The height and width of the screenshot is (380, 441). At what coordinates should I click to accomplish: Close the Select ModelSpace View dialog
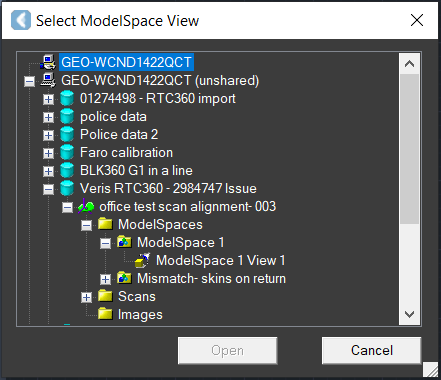tap(417, 20)
